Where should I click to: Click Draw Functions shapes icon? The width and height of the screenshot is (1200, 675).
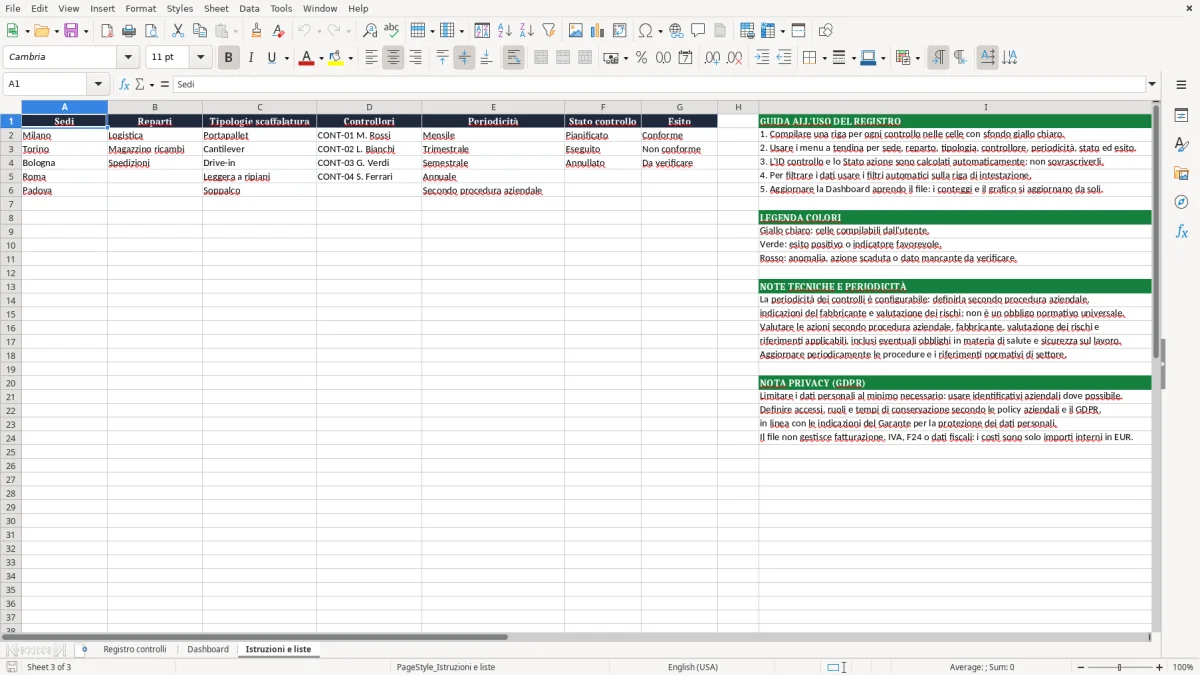tap(826, 31)
